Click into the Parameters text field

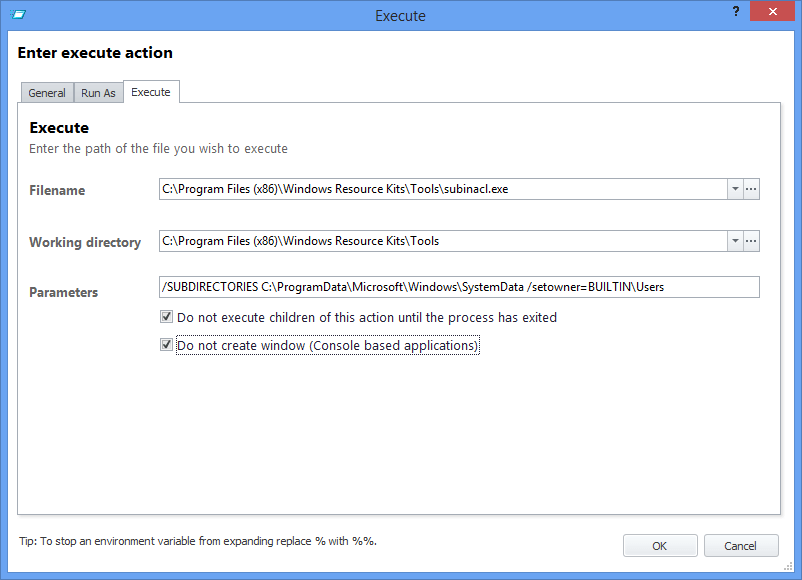(x=459, y=287)
